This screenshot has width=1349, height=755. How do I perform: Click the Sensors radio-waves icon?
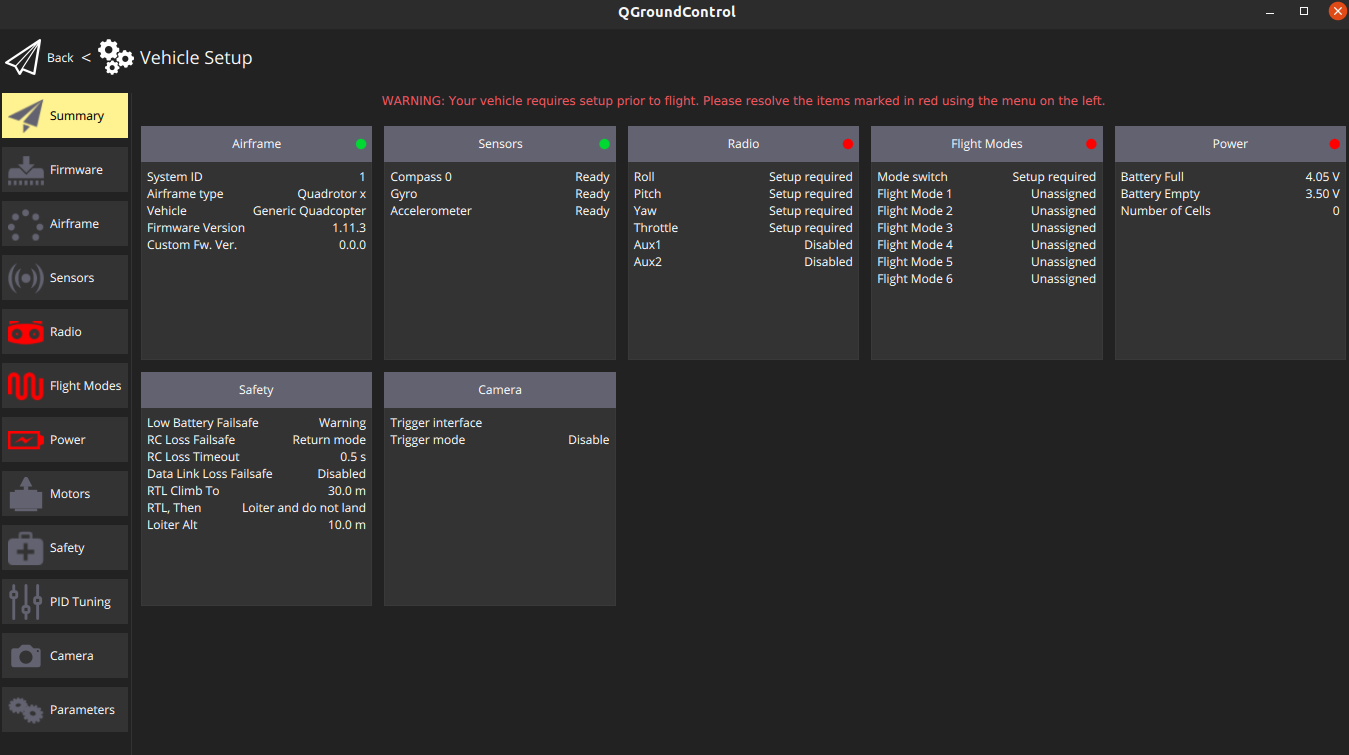(25, 278)
